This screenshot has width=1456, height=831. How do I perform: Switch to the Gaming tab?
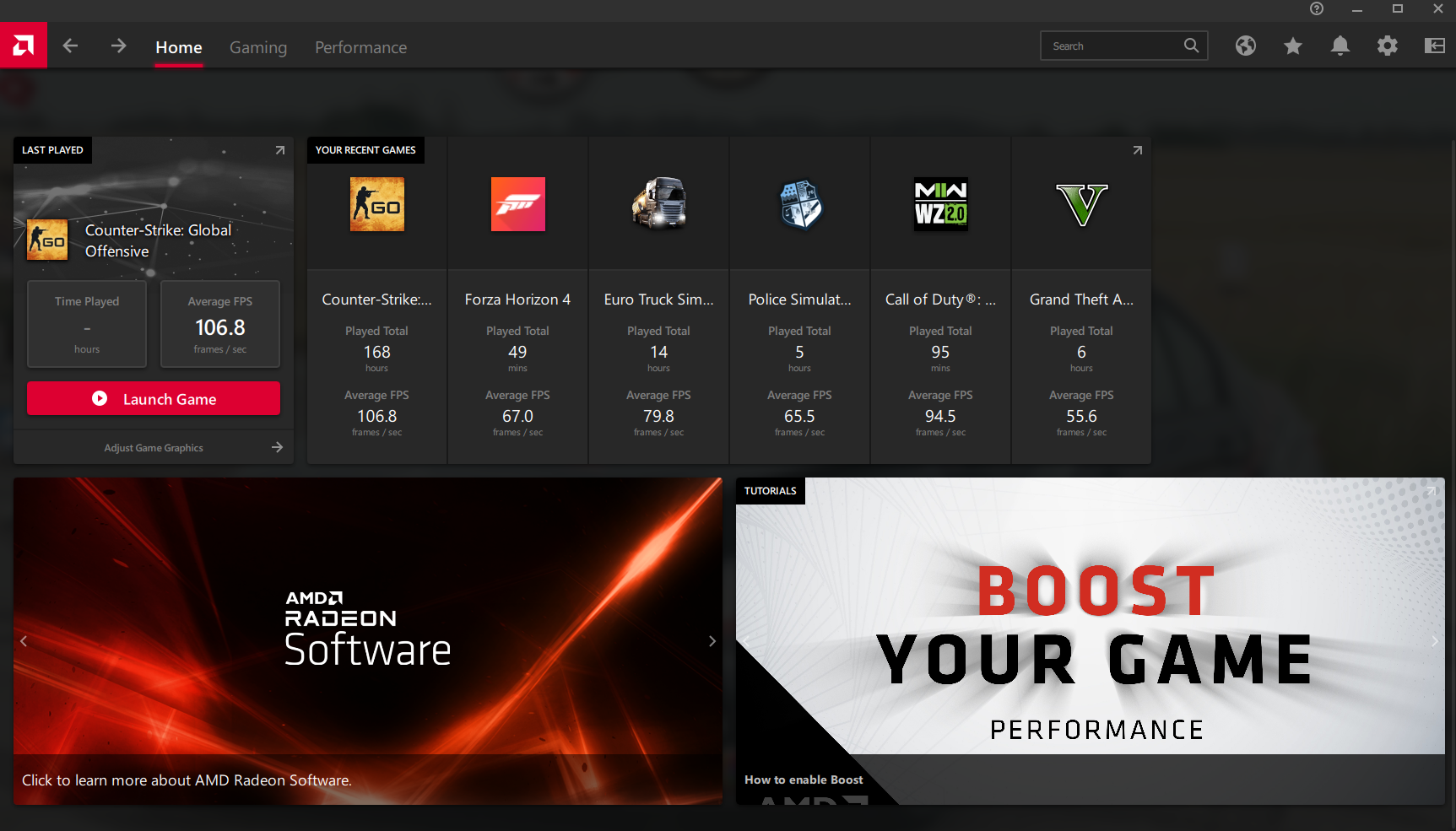(x=258, y=47)
